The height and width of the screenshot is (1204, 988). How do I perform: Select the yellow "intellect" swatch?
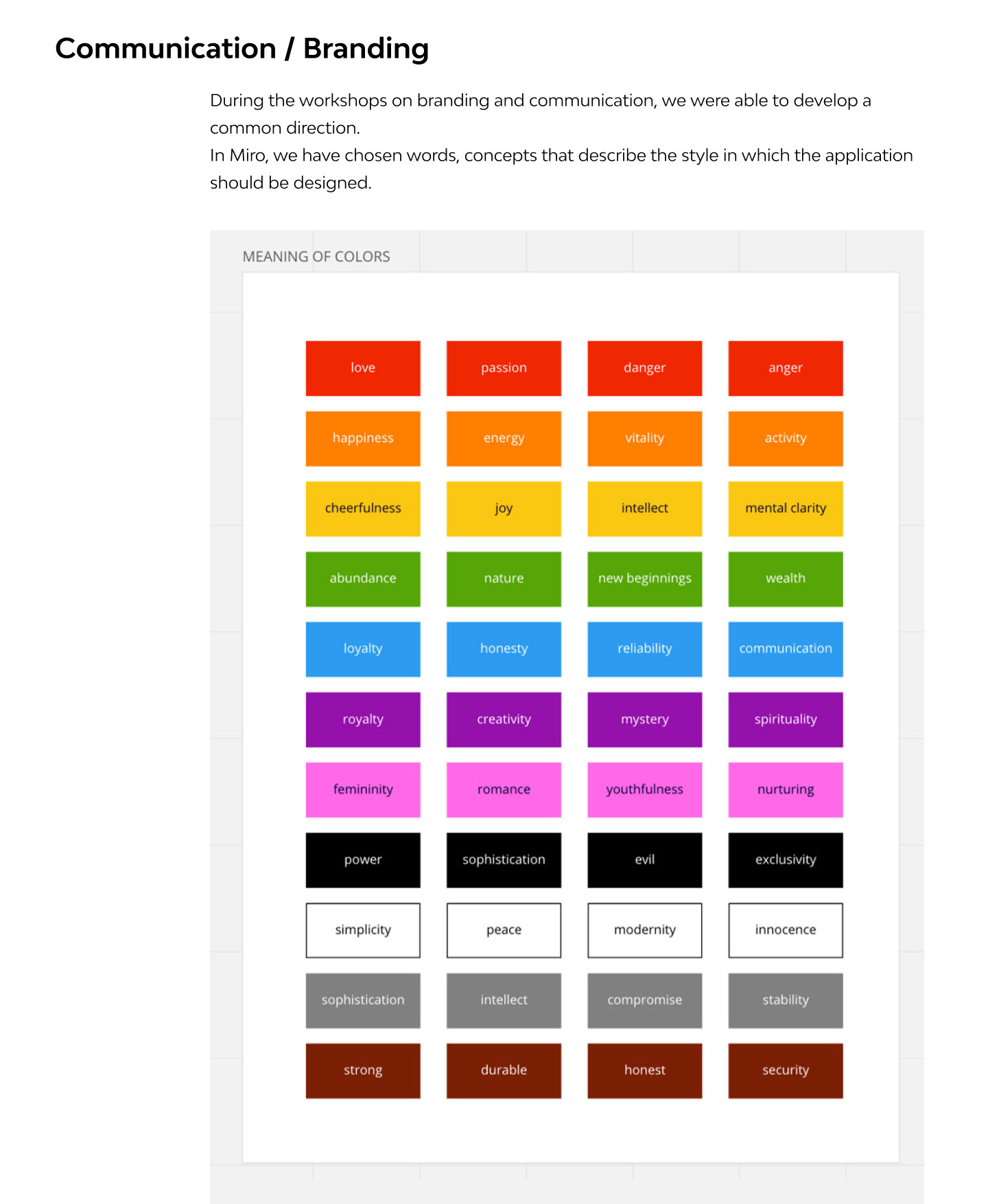coord(644,508)
